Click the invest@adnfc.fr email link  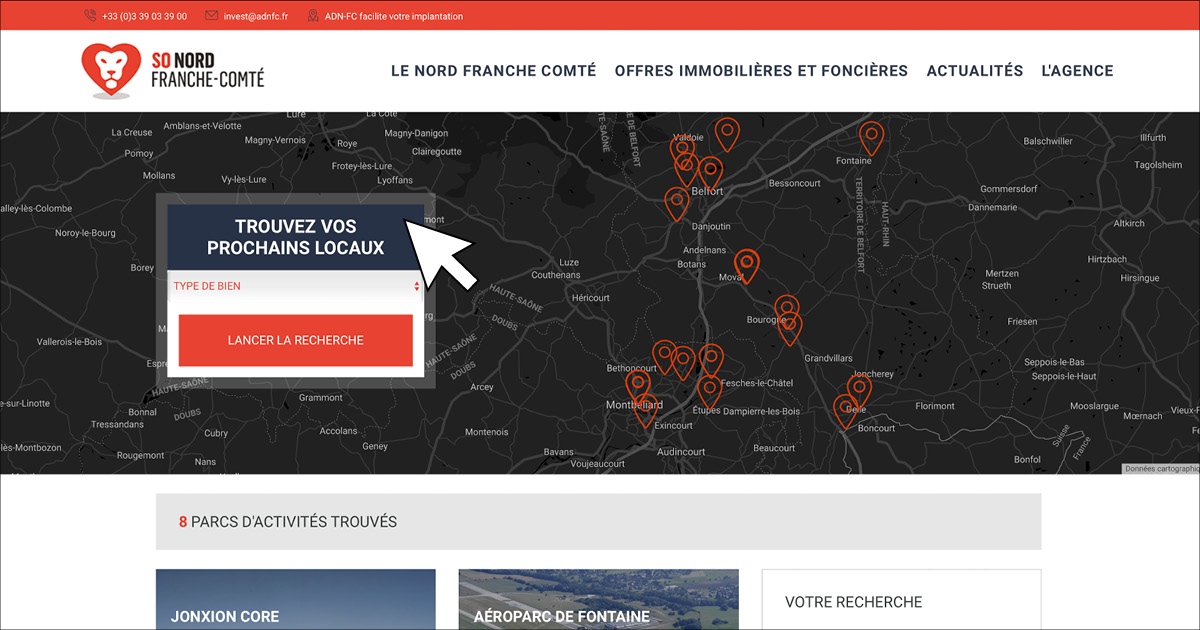(x=256, y=16)
